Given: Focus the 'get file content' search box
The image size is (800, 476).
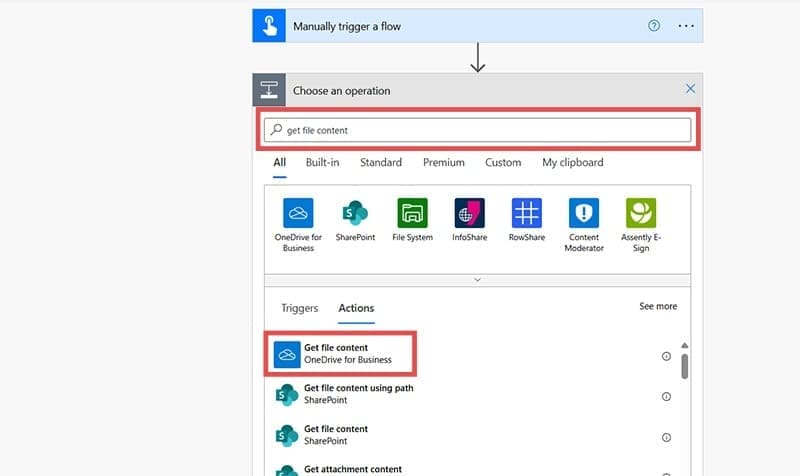Looking at the screenshot, I should point(478,130).
